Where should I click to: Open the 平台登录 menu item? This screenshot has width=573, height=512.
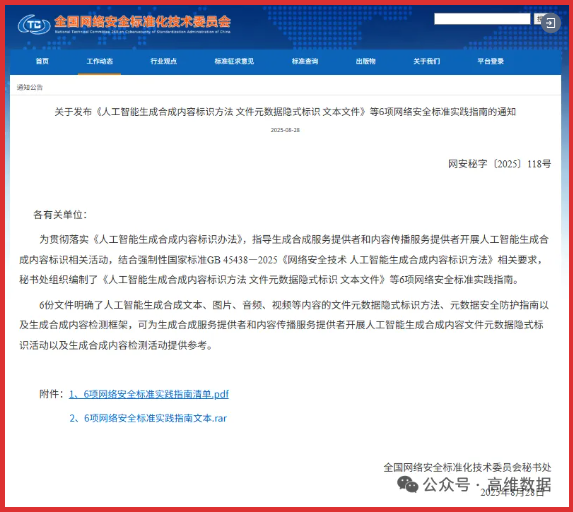click(x=490, y=61)
